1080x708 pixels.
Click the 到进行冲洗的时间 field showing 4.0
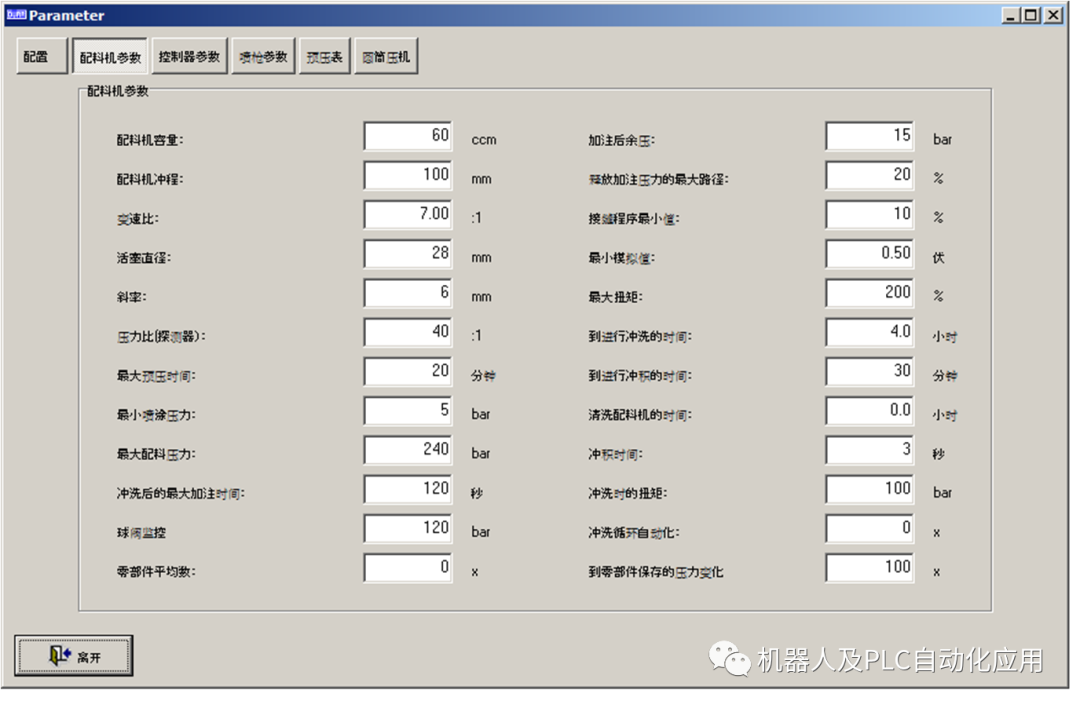click(x=870, y=332)
